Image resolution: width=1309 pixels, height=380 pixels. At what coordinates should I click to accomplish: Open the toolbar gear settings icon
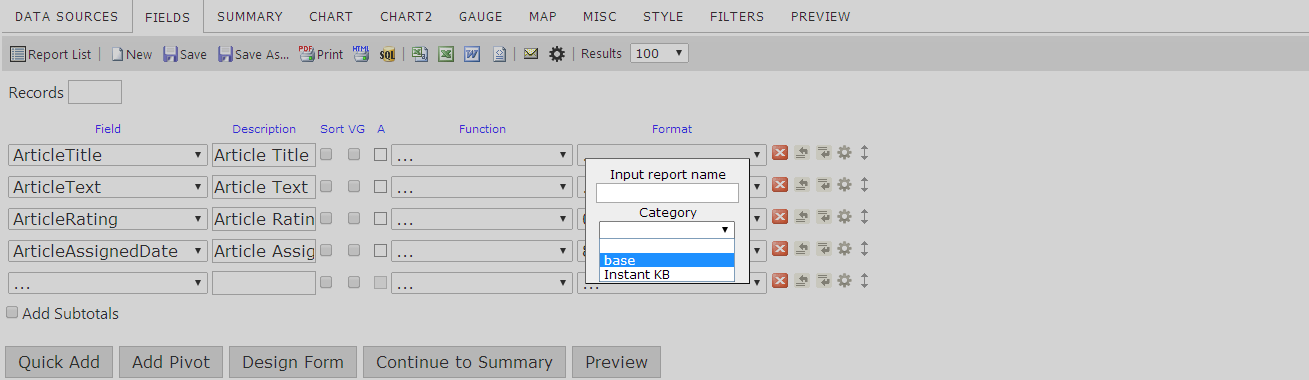coord(557,54)
